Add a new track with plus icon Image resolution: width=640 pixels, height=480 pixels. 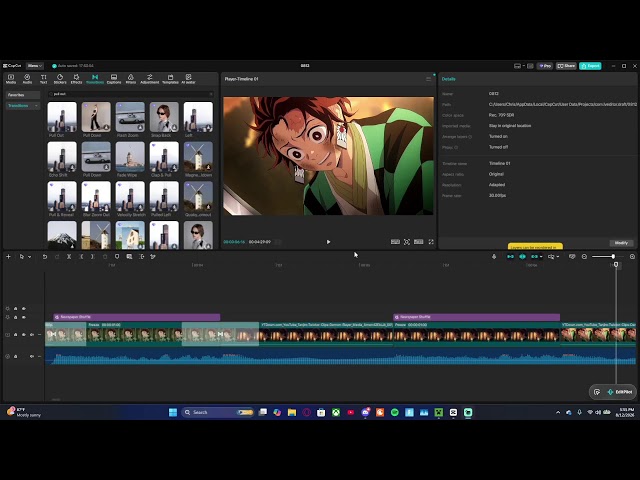(x=8, y=256)
